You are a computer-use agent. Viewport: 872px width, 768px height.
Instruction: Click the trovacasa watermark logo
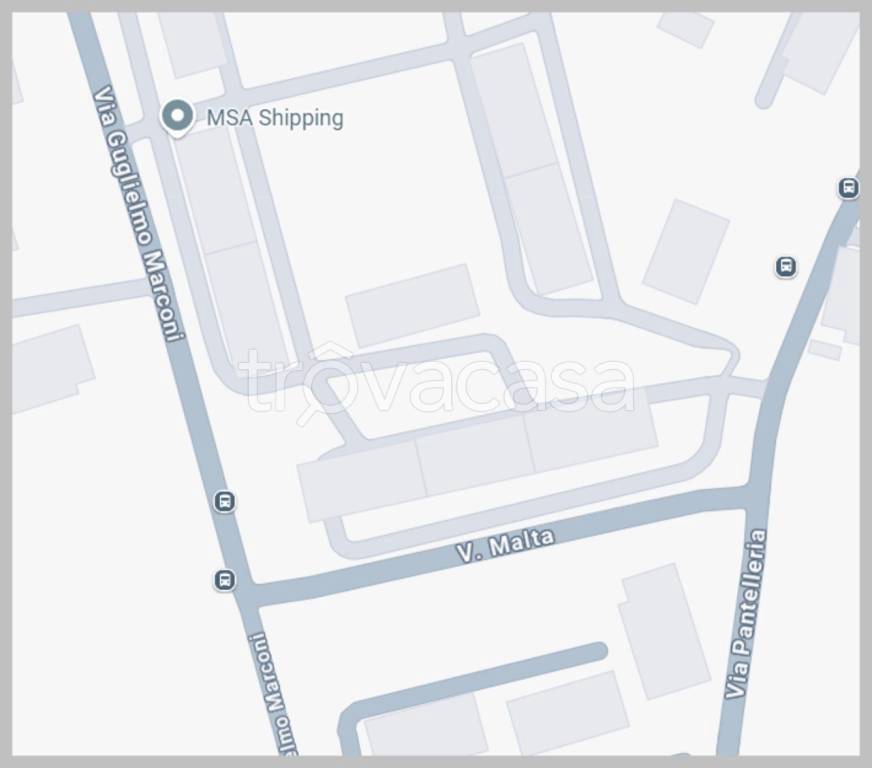[x=437, y=384]
